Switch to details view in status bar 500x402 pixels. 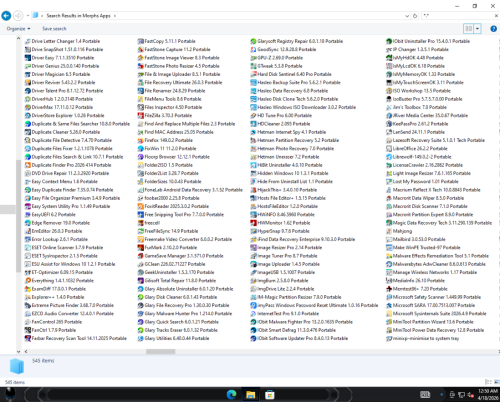(488, 382)
